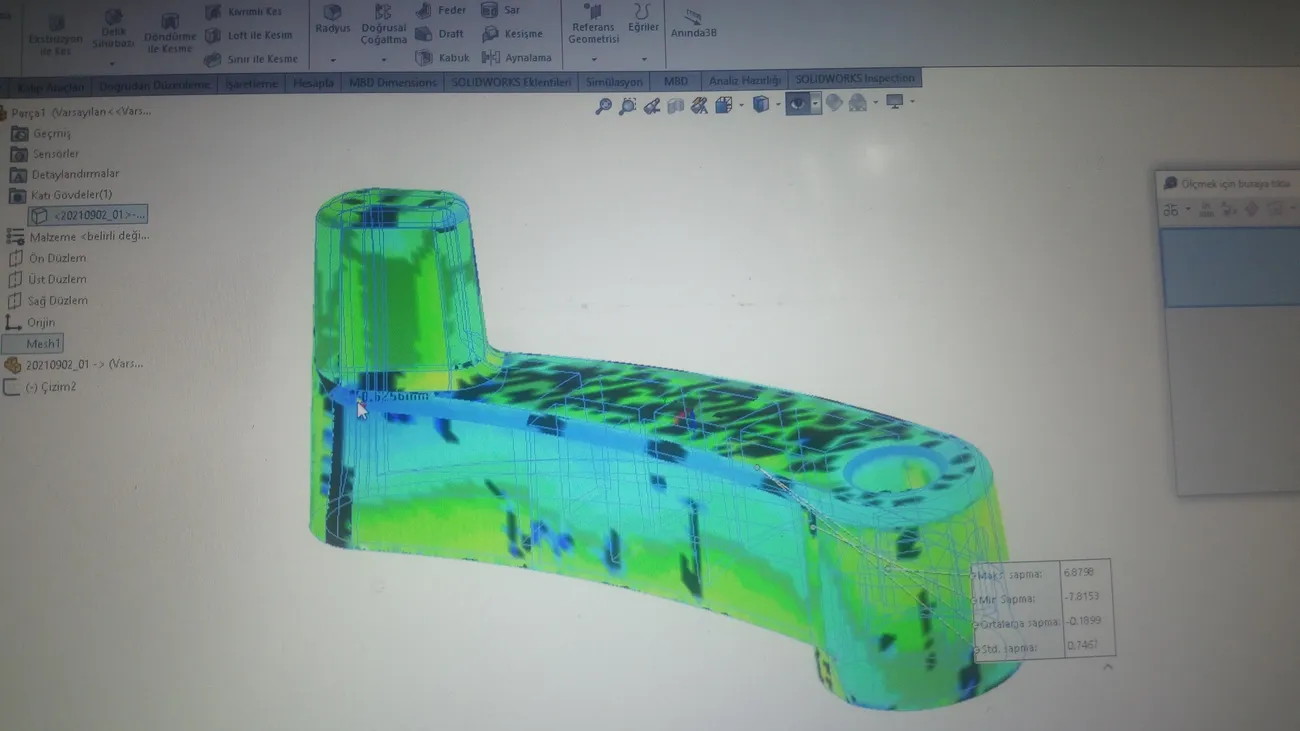Viewport: 1300px width, 731px height.
Task: Click the Zoom to Fit magnifier icon
Action: tap(603, 106)
